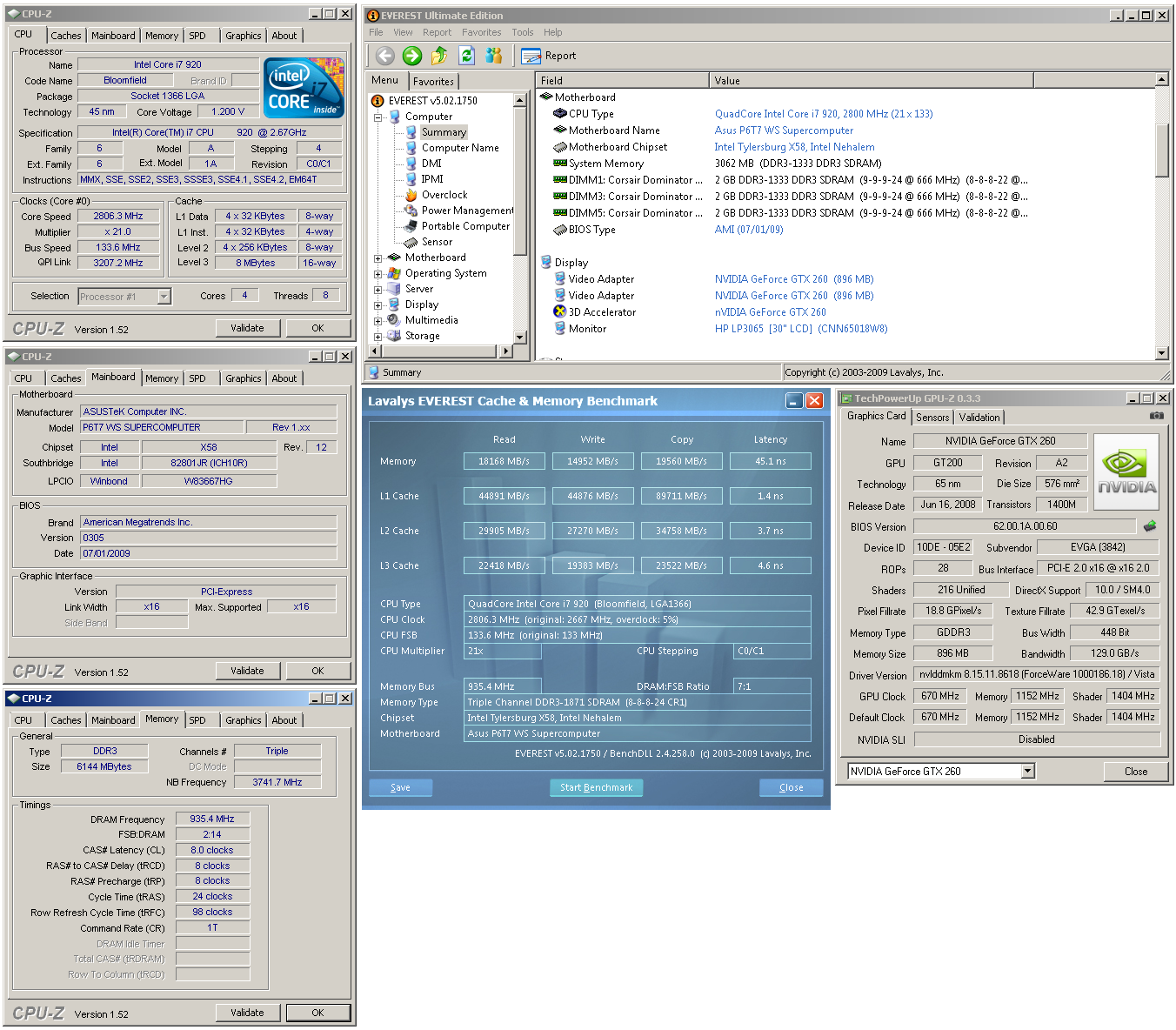Select Portable Computer in EVEREST tree
This screenshot has width=1176, height=1030.
[x=465, y=226]
